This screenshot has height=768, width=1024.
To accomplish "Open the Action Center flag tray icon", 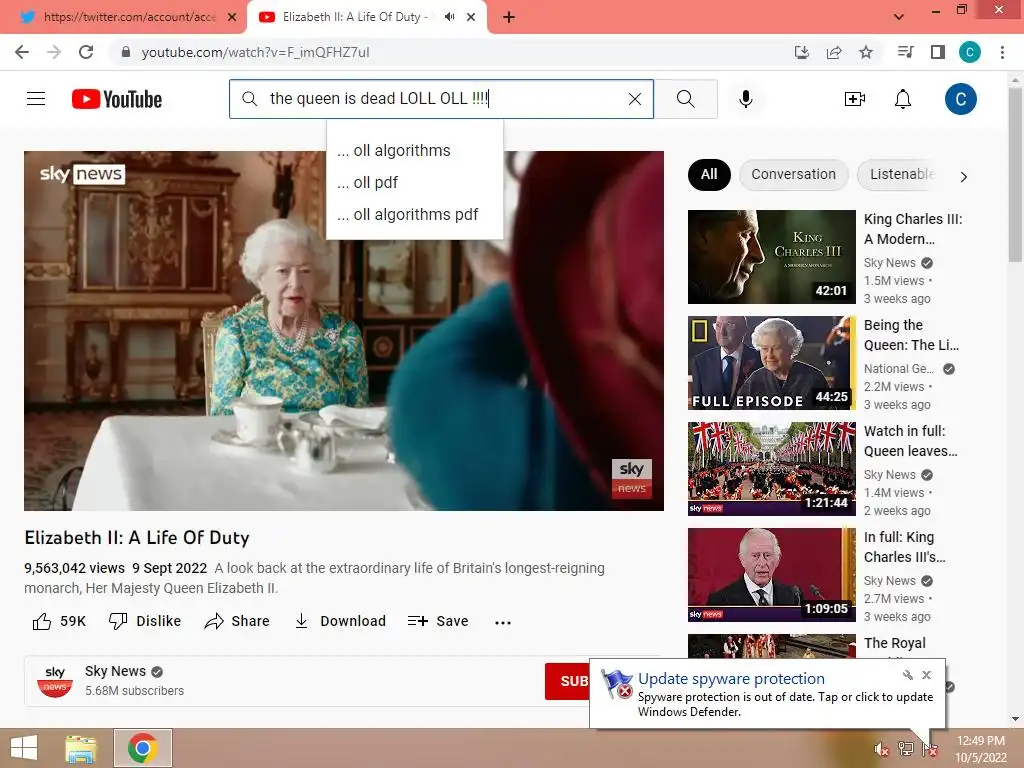I will 929,749.
